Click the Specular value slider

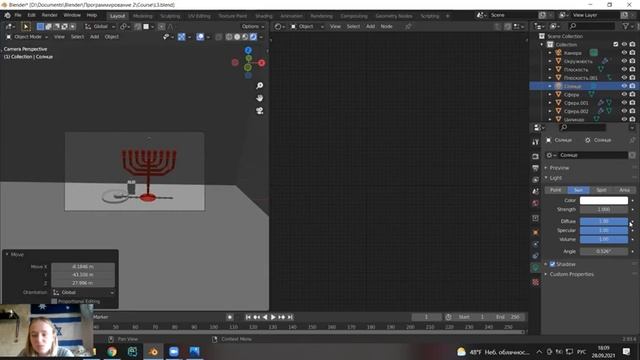pos(604,230)
